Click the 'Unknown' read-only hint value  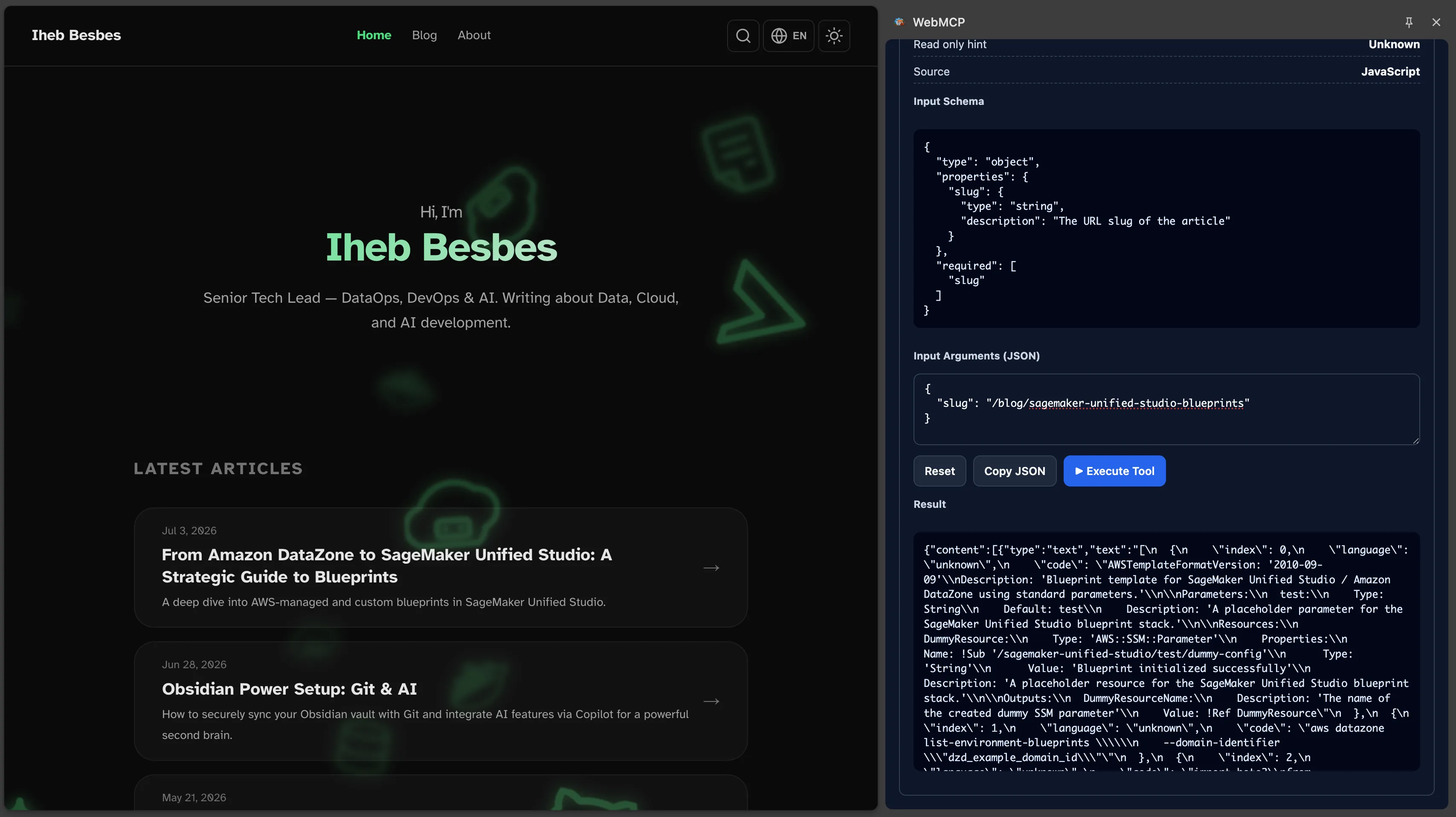[x=1394, y=44]
